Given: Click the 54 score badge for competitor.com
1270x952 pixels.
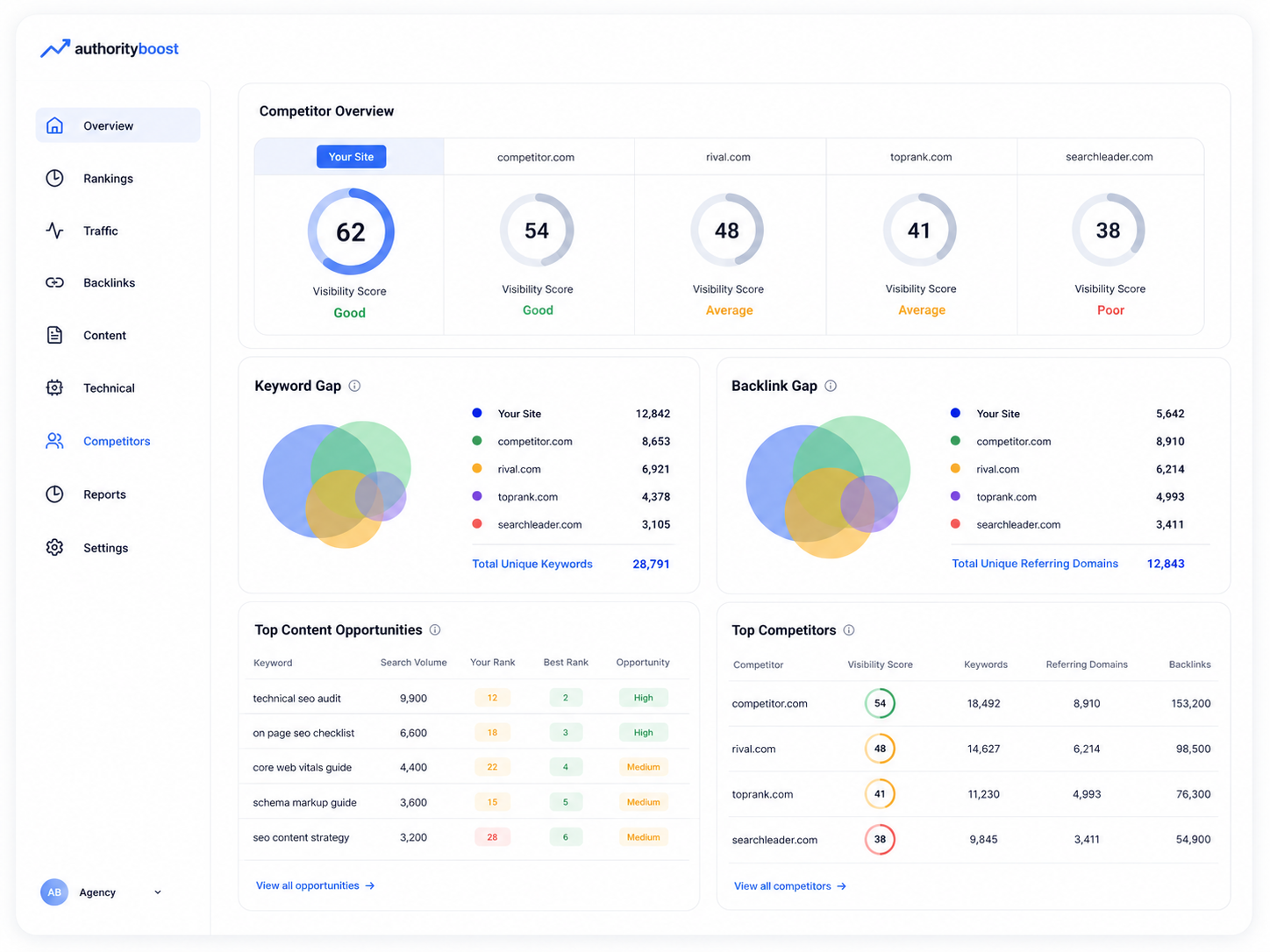Looking at the screenshot, I should [880, 703].
